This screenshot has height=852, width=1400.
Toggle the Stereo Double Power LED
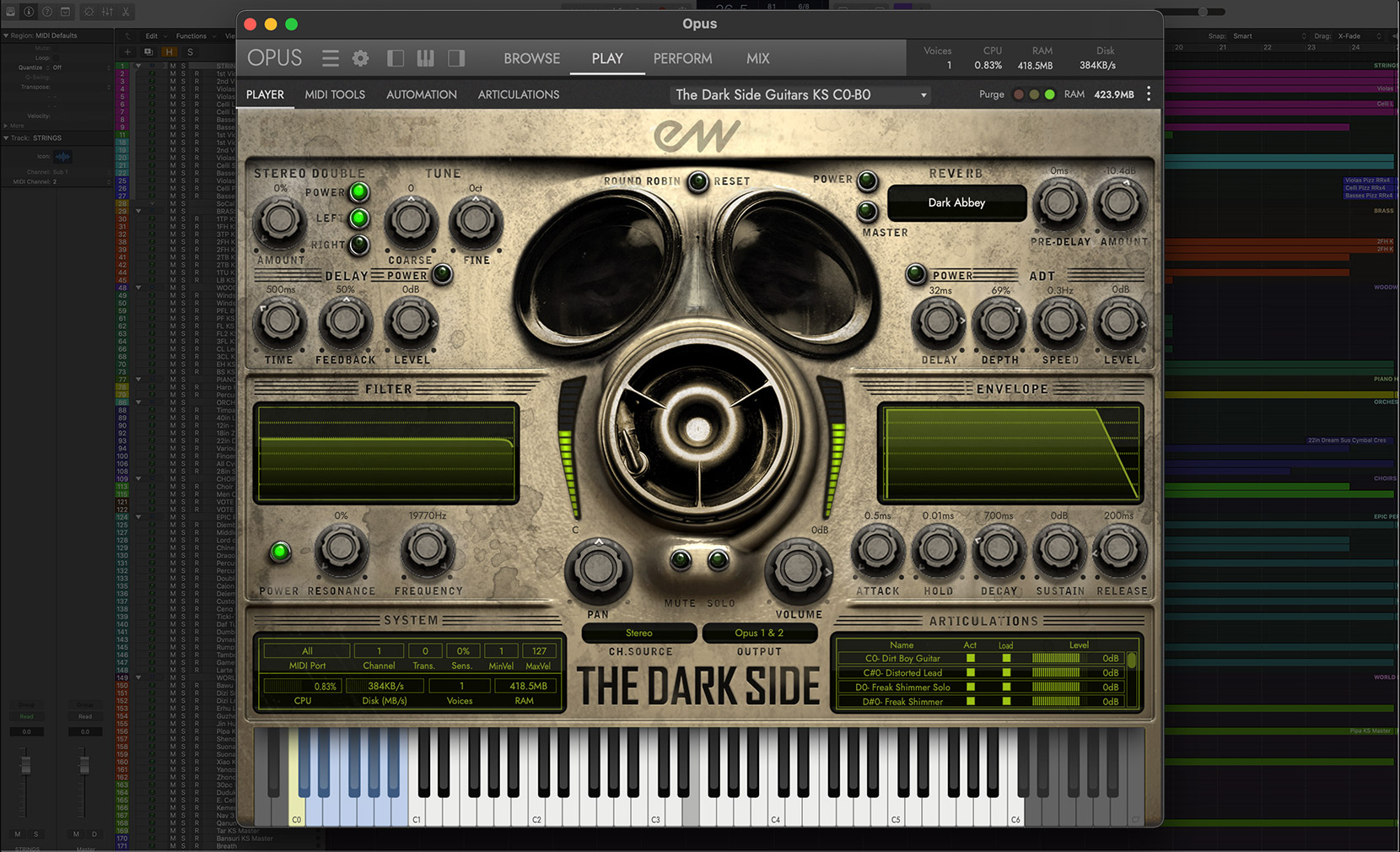[x=359, y=191]
